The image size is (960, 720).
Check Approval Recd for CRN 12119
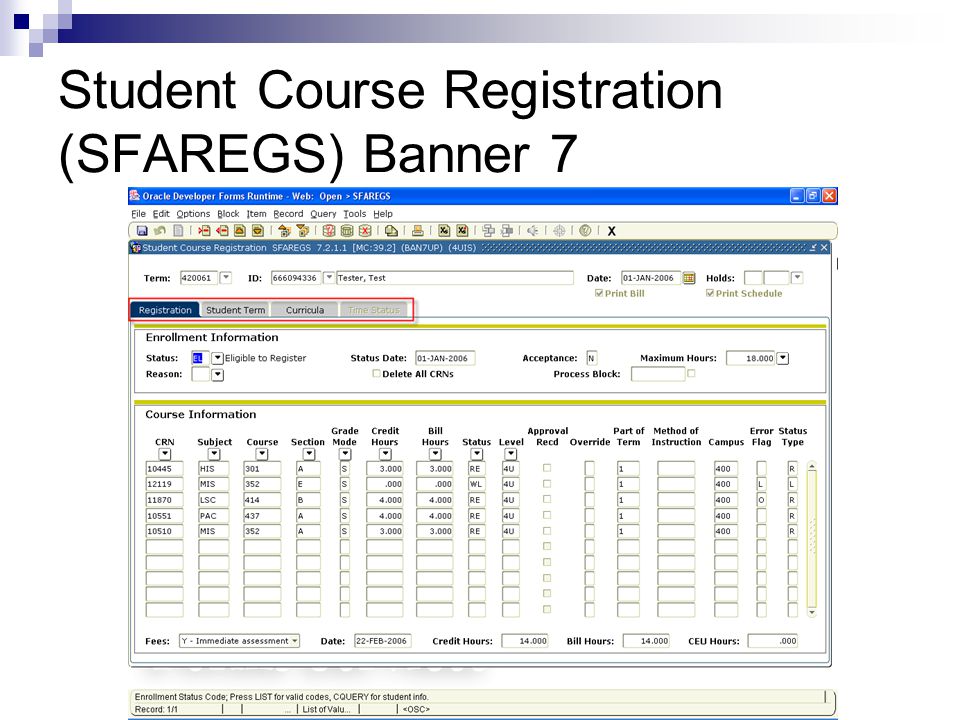point(547,484)
